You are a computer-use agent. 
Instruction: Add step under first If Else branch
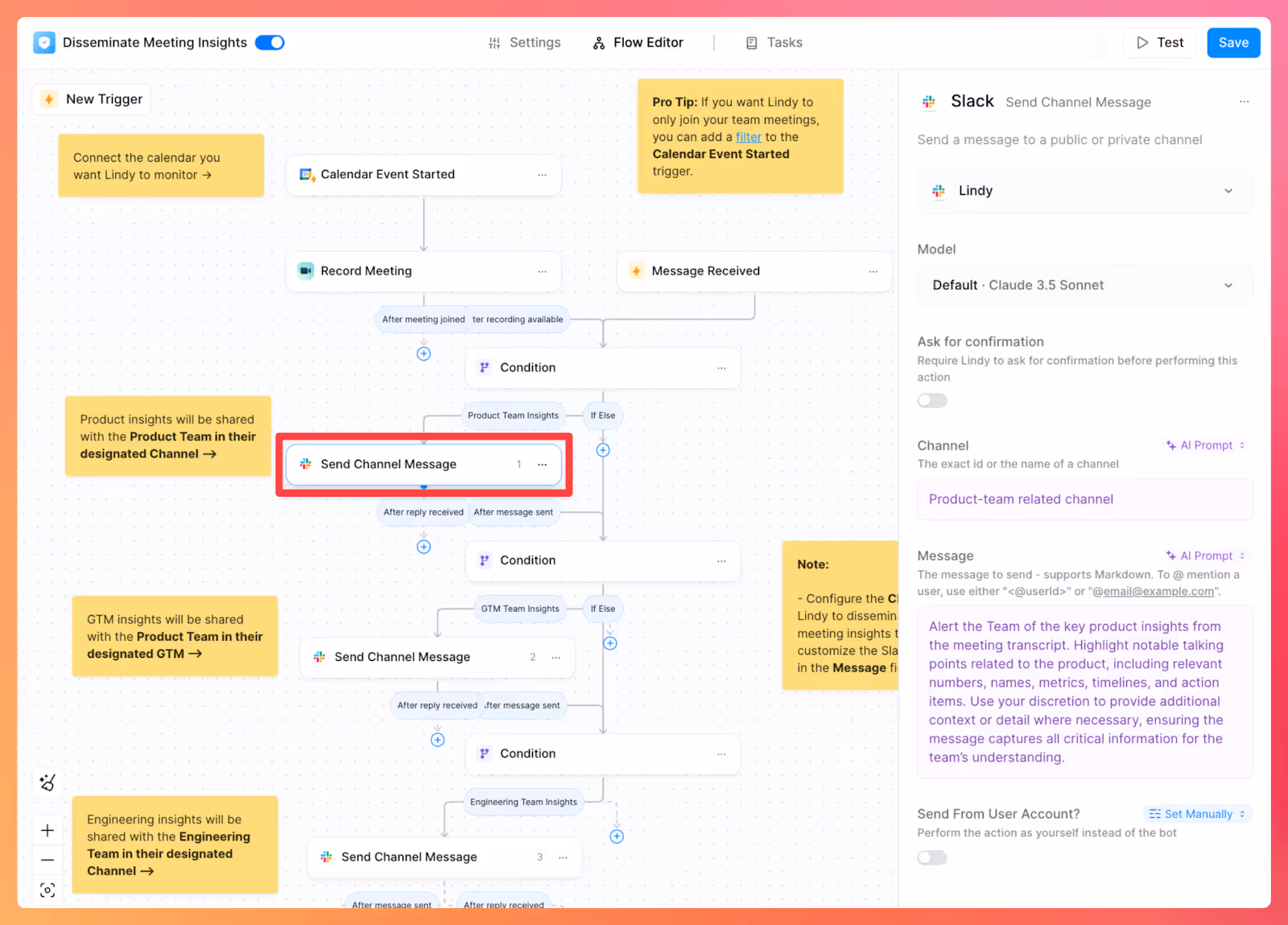coord(603,450)
